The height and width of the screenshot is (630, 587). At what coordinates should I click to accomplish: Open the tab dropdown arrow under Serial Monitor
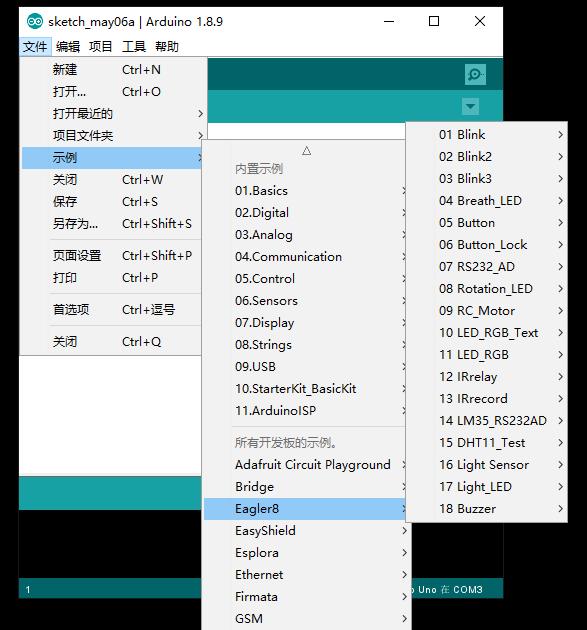click(470, 107)
